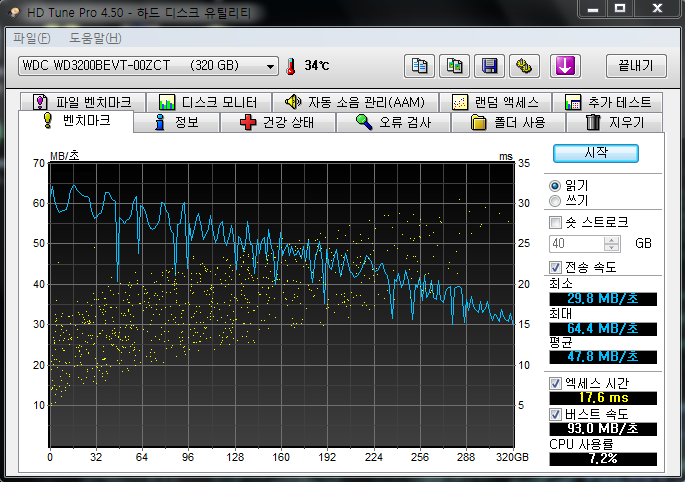The image size is (685, 482).
Task: Click the red thermometer temperature icon
Action: [x=291, y=66]
